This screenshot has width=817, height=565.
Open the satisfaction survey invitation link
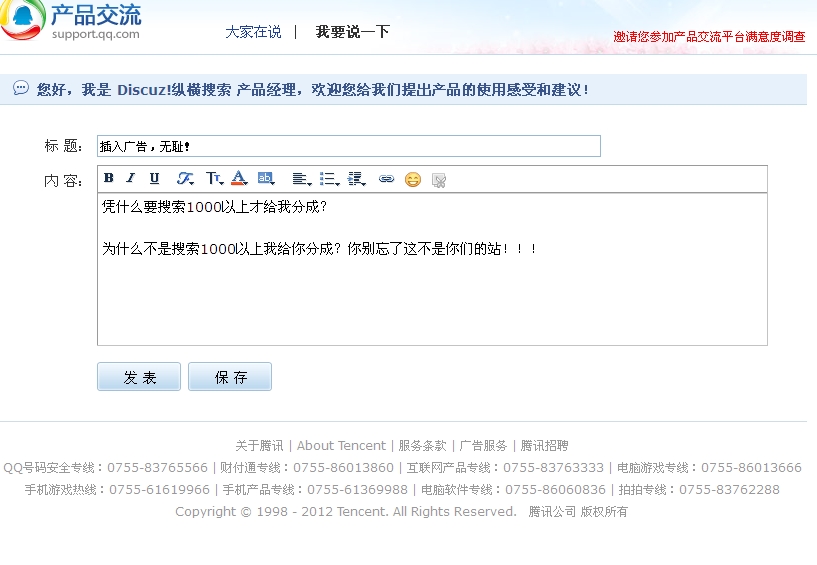pyautogui.click(x=709, y=36)
